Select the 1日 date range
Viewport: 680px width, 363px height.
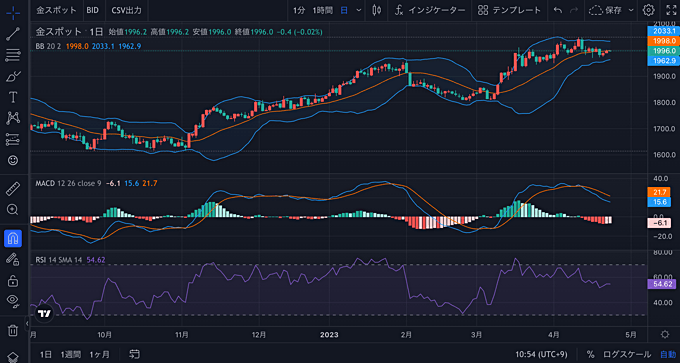pyautogui.click(x=46, y=354)
